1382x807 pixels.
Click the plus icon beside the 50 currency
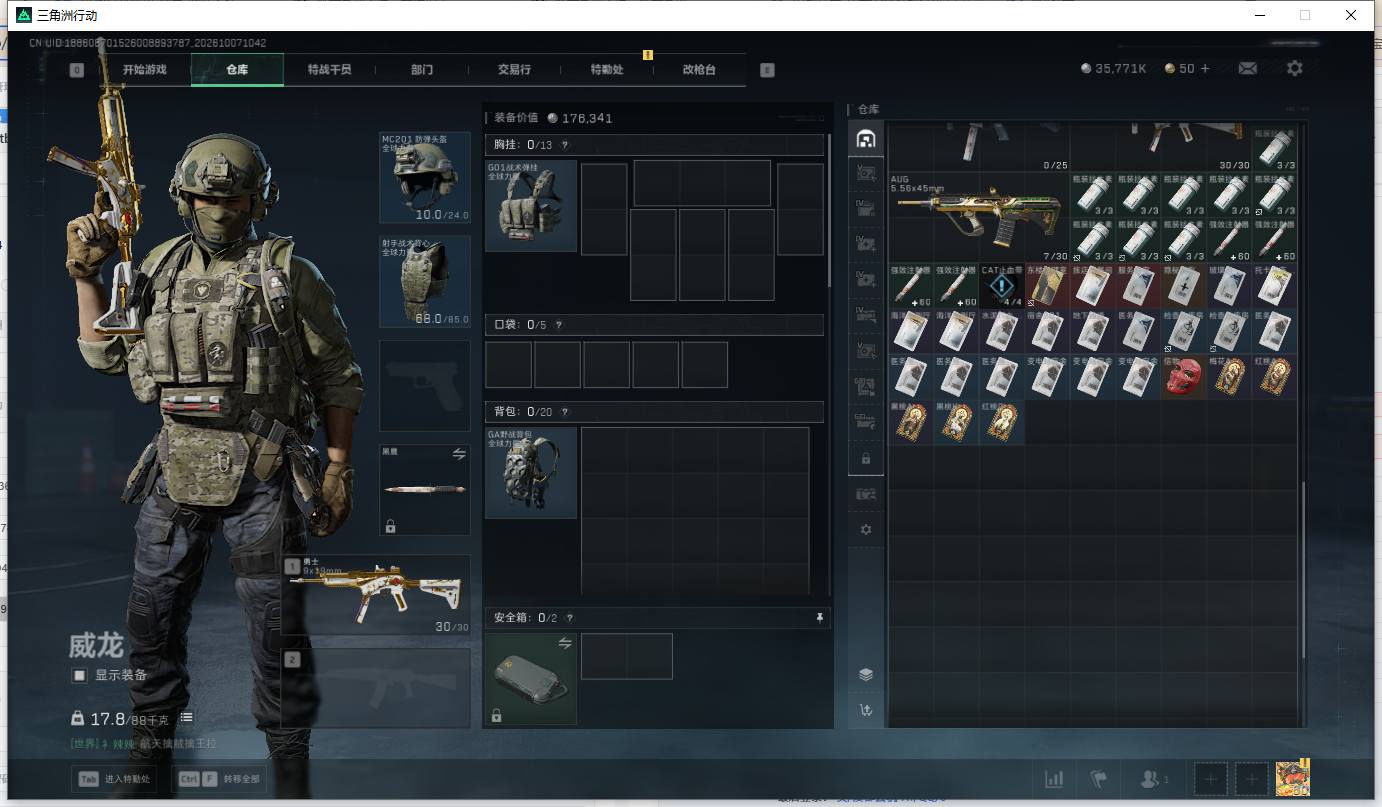[1205, 69]
